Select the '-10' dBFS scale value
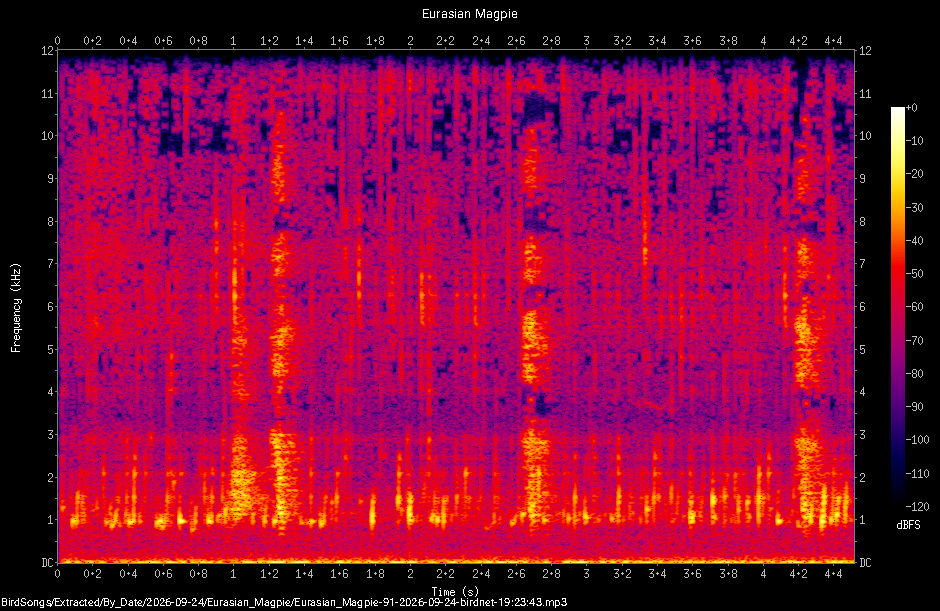The image size is (940, 611). click(914, 141)
